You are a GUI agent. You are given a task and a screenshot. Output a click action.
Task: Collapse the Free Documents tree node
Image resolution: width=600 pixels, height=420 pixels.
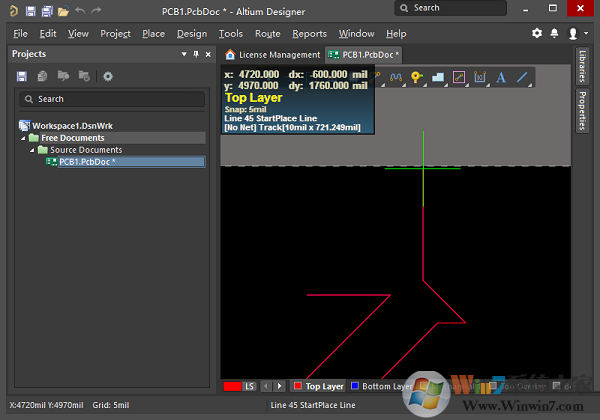pyautogui.click(x=23, y=138)
